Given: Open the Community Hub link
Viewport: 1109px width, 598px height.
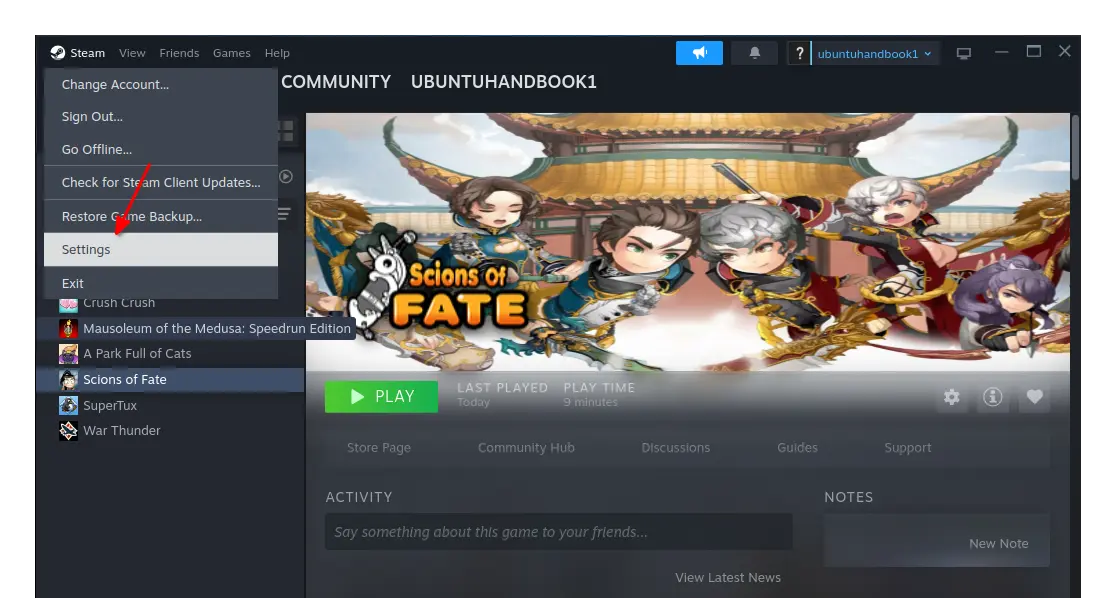Looking at the screenshot, I should [x=526, y=447].
